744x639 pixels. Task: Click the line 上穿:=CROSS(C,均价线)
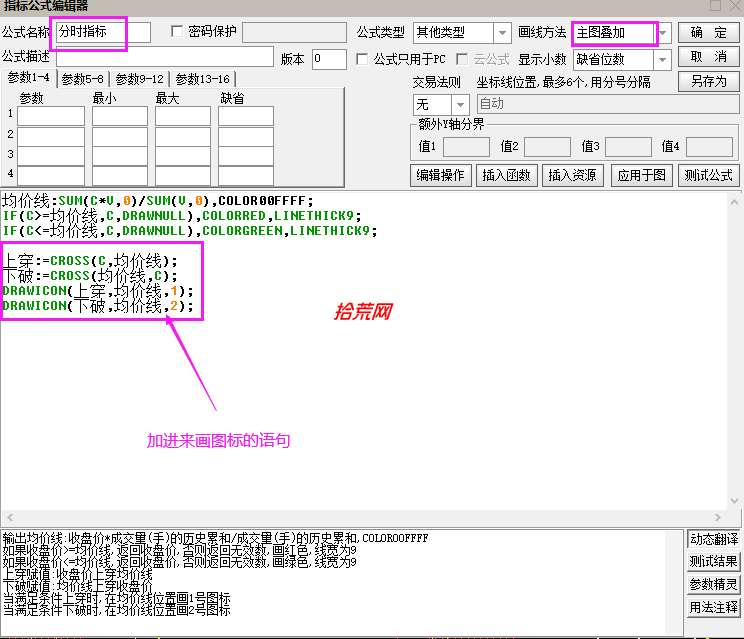pos(90,260)
